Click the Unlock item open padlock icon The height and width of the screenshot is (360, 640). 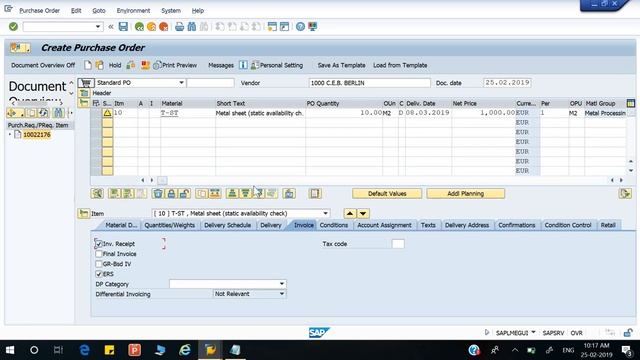[x=184, y=193]
